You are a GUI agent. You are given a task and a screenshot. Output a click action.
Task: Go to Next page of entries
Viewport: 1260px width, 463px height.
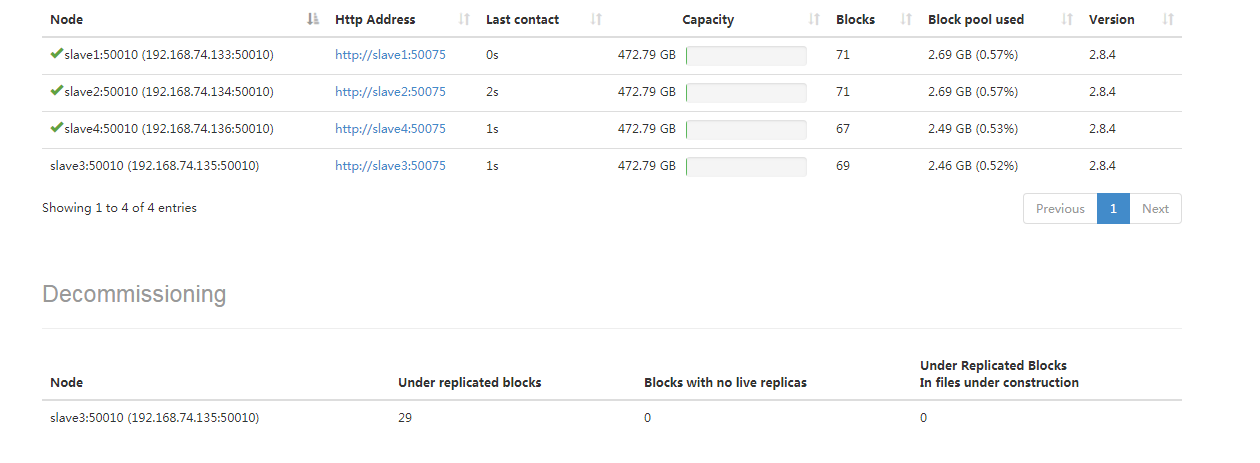[1155, 209]
